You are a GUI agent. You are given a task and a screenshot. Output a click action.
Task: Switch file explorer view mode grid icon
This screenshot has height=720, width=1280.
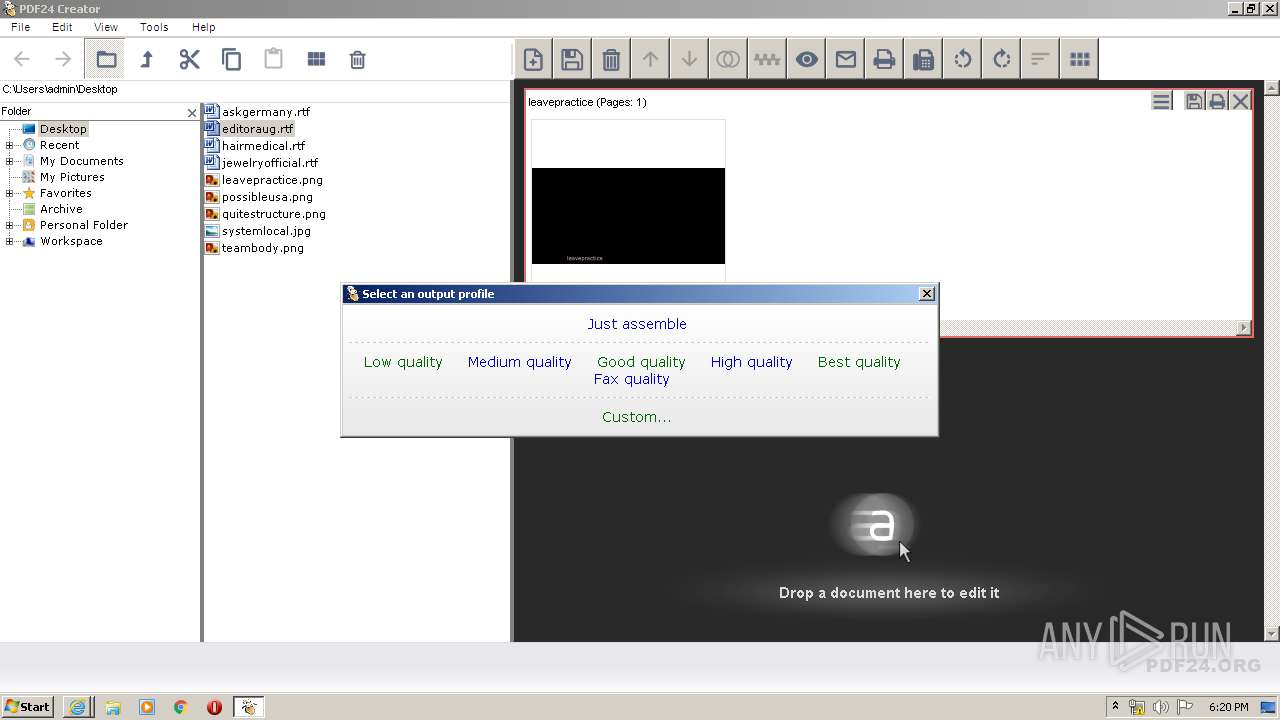316,60
